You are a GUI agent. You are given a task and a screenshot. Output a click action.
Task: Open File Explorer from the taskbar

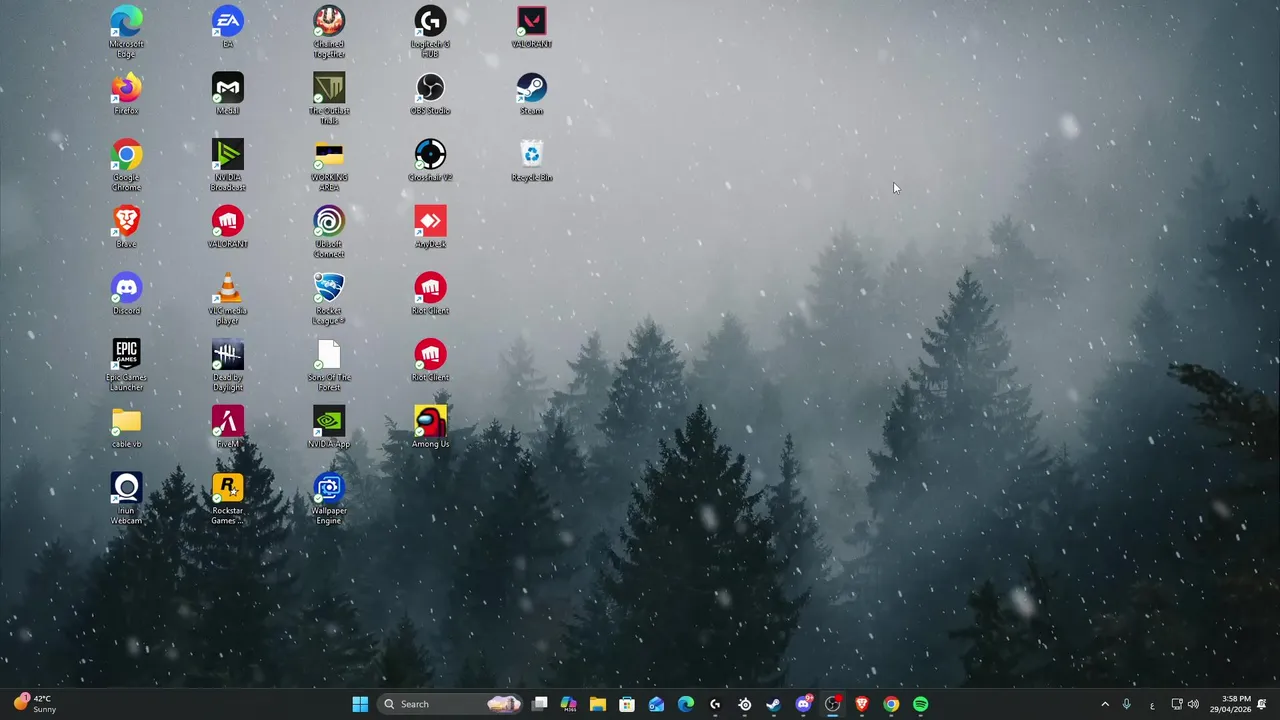(598, 704)
